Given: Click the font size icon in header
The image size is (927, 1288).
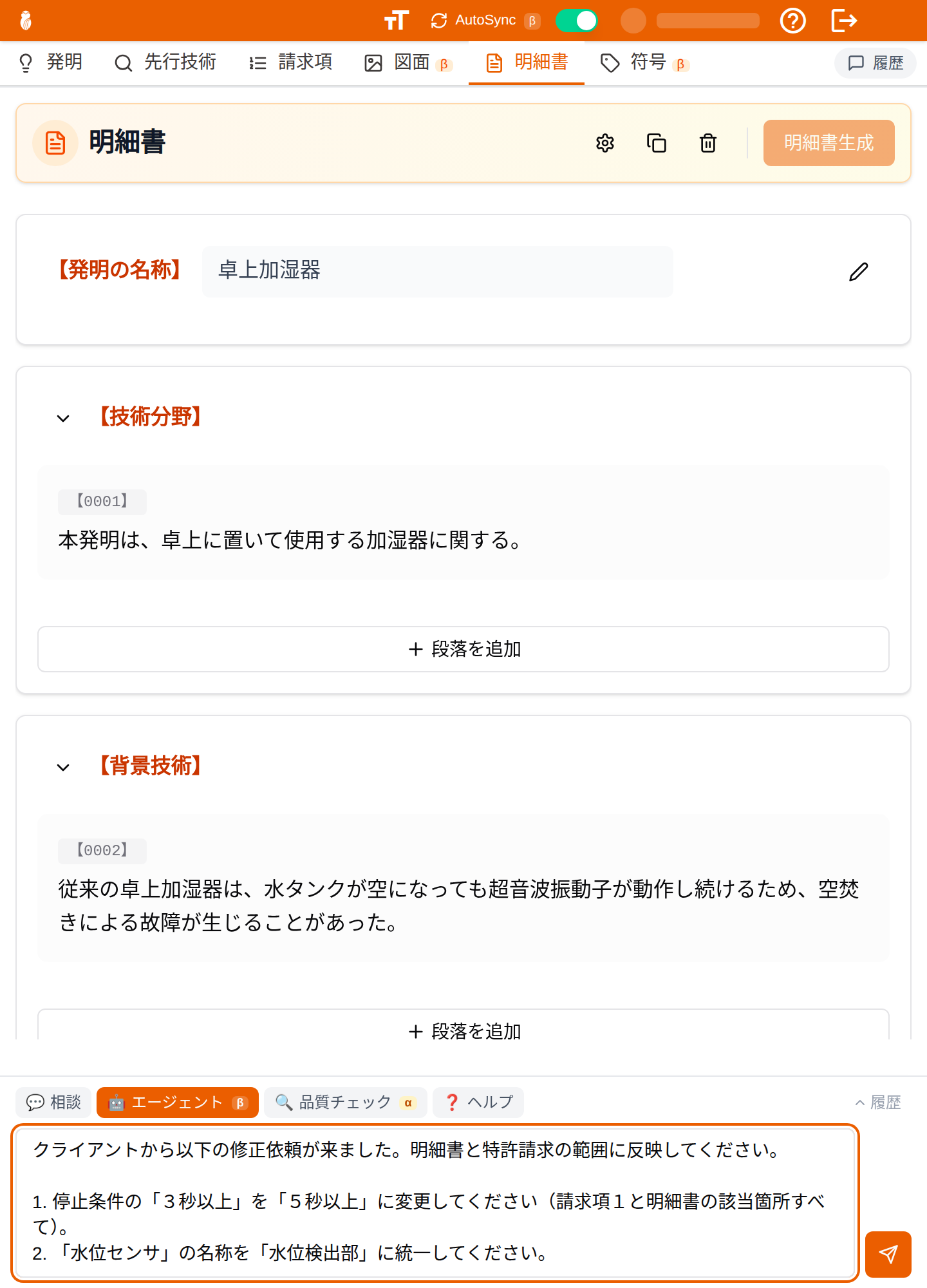Looking at the screenshot, I should 396,21.
